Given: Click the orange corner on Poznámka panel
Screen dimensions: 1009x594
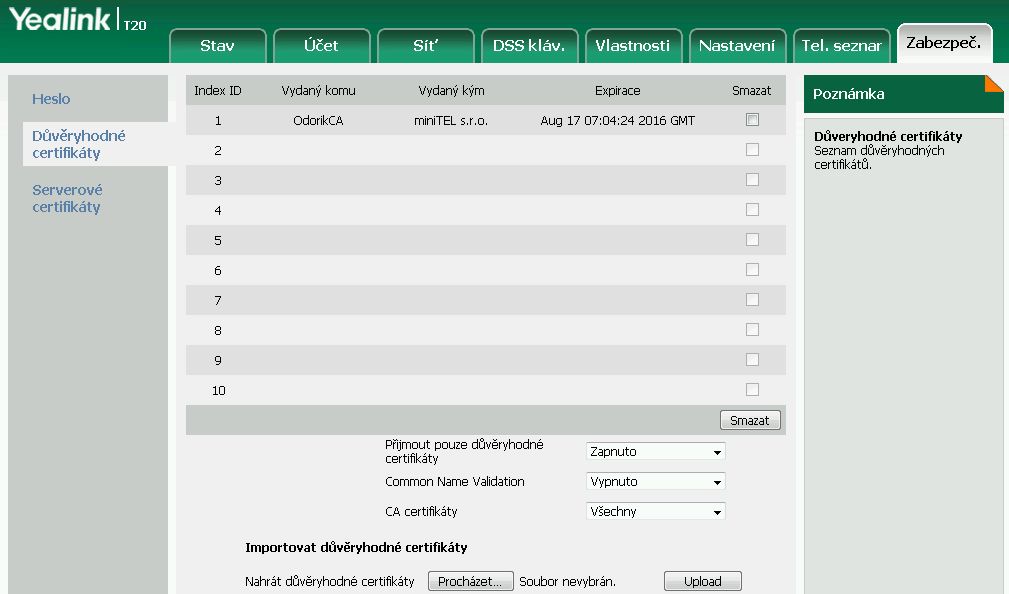Looking at the screenshot, I should (994, 82).
